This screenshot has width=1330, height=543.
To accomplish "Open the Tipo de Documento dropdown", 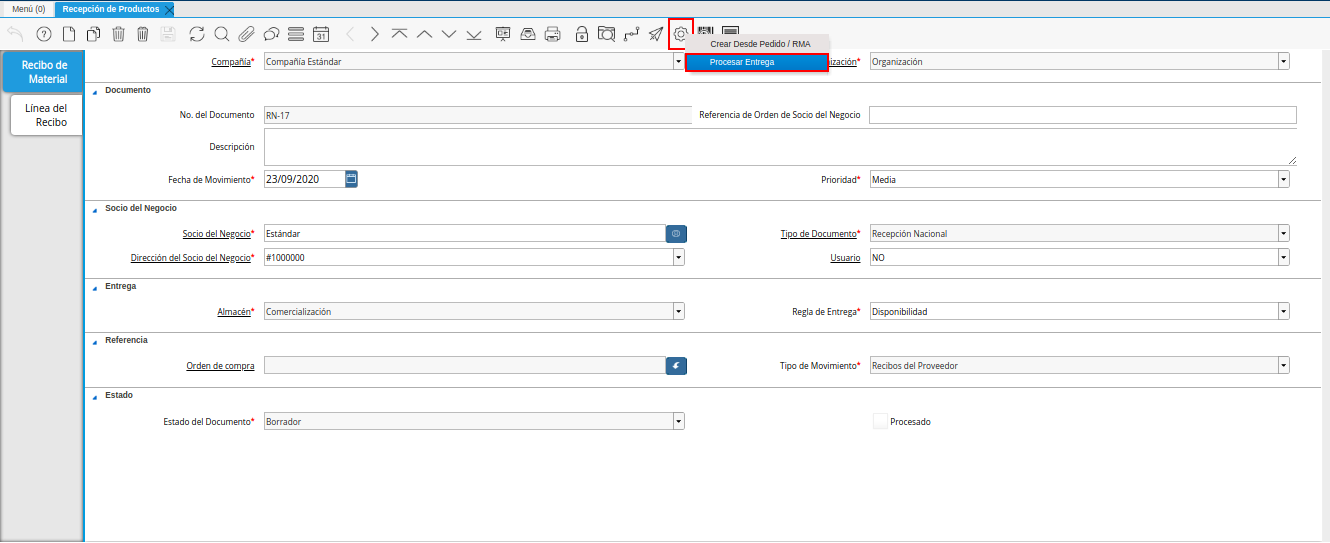I will pos(1283,234).
